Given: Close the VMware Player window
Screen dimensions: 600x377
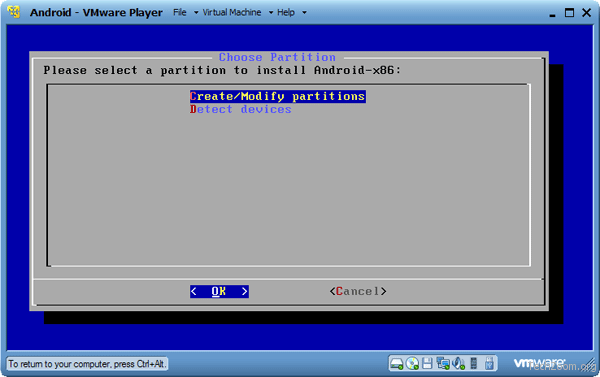Looking at the screenshot, I should 587,13.
